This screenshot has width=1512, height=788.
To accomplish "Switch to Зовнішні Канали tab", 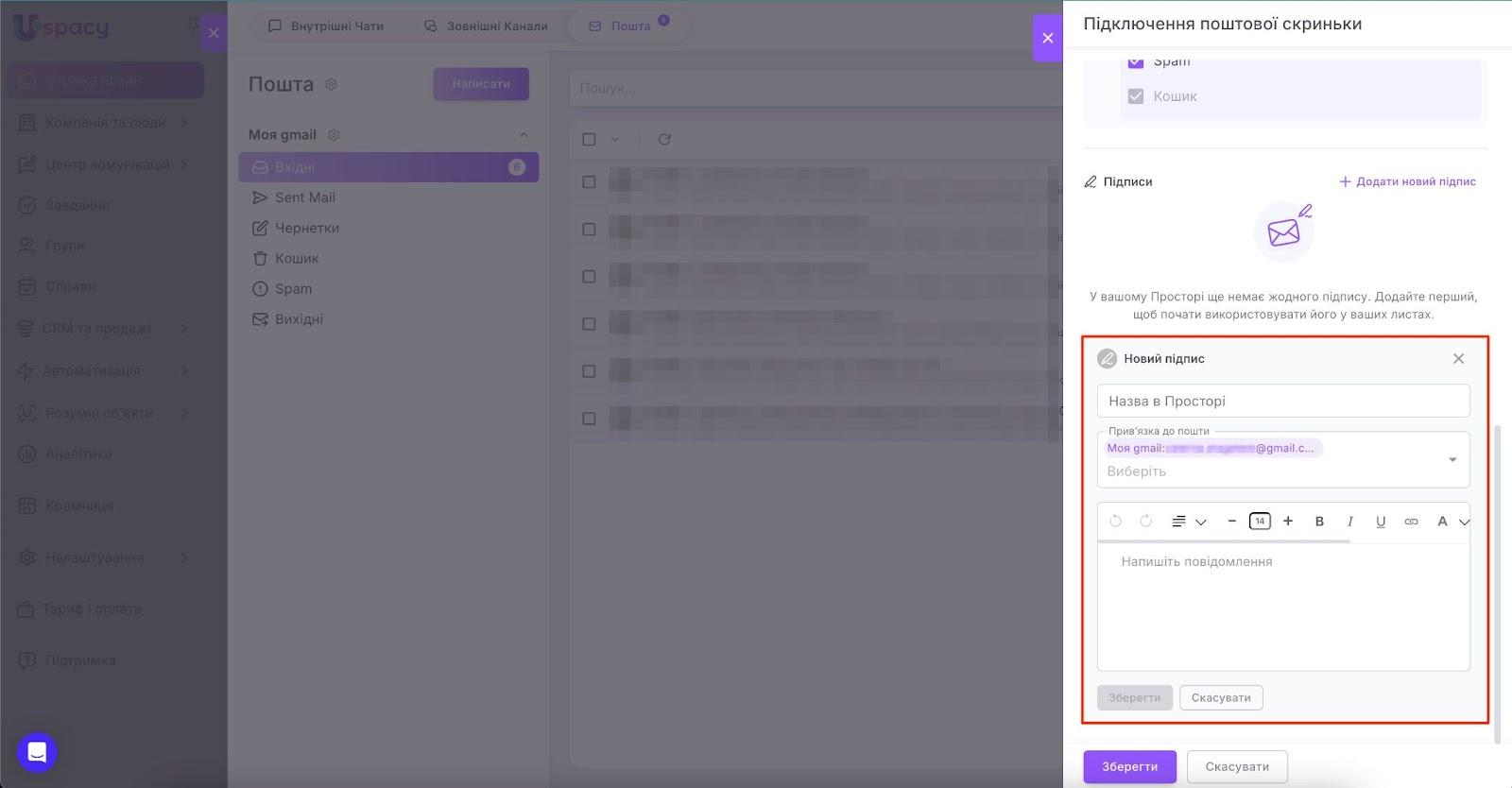I will [x=486, y=26].
